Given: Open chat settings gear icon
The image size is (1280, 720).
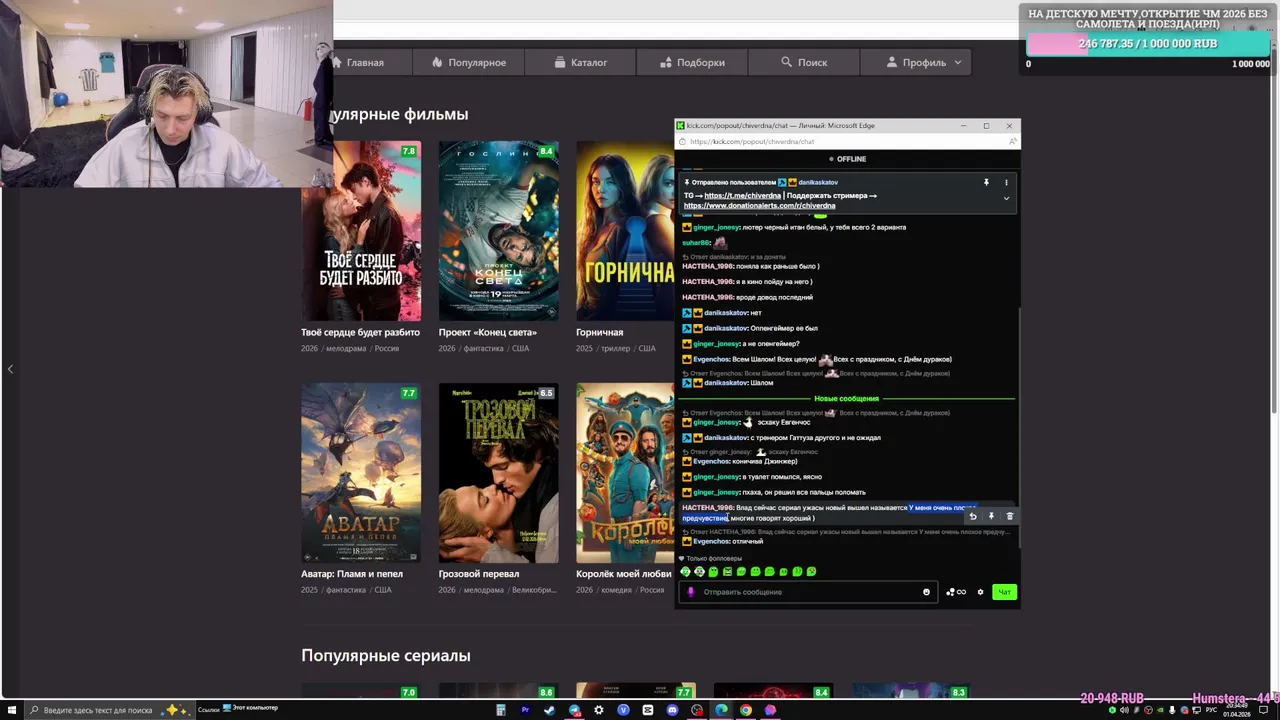Looking at the screenshot, I should (x=980, y=592).
